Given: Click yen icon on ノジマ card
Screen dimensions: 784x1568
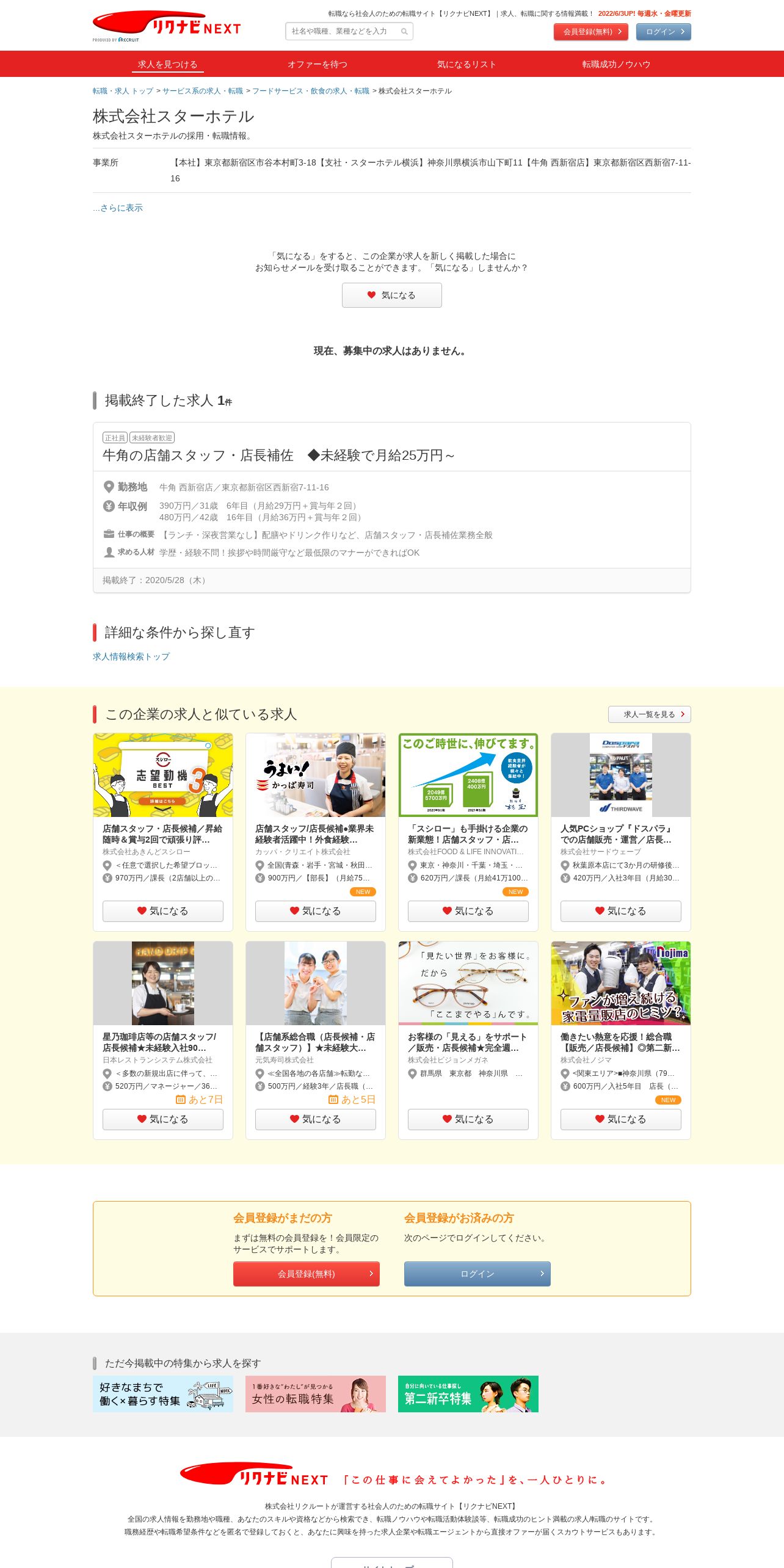Looking at the screenshot, I should click(x=565, y=1086).
